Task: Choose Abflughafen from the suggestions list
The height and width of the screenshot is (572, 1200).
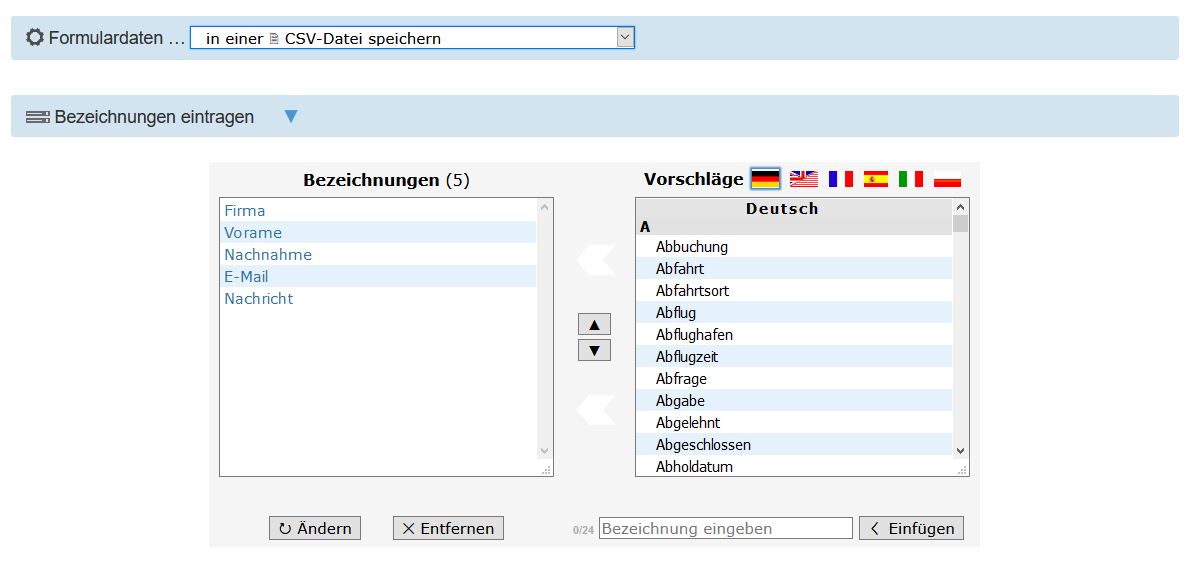Action: pos(694,335)
